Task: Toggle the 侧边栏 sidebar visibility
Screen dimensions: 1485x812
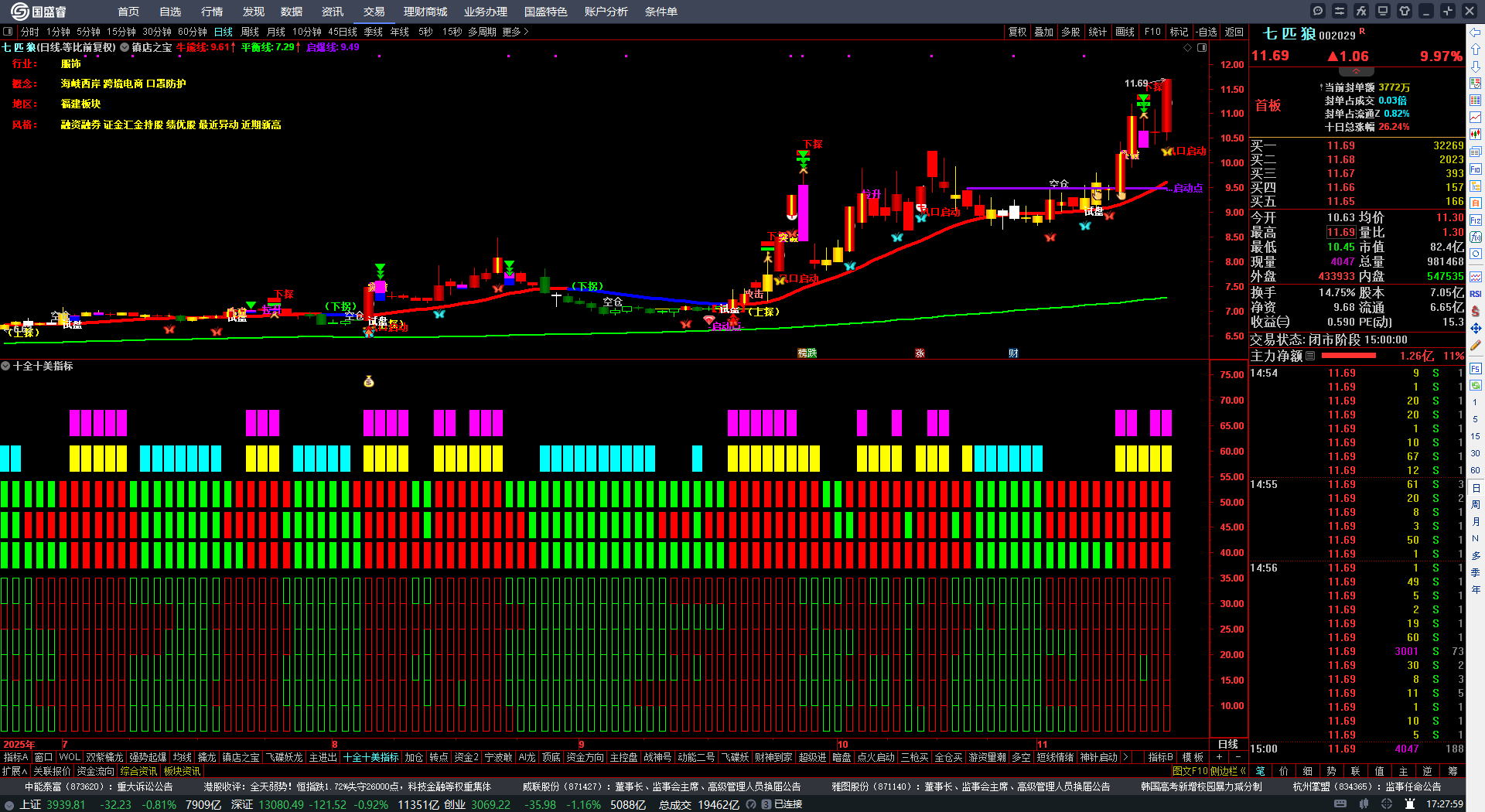Action: tap(1229, 771)
